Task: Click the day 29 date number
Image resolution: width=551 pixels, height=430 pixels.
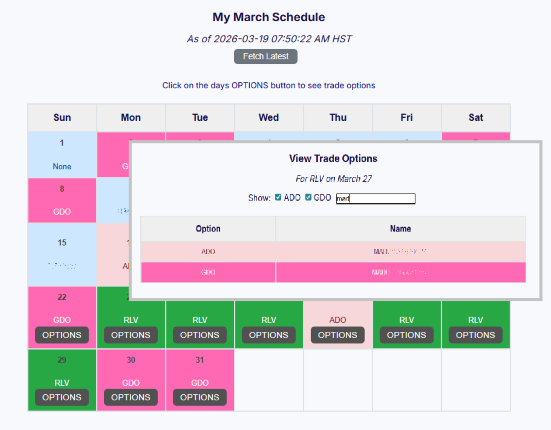Action: 62,360
